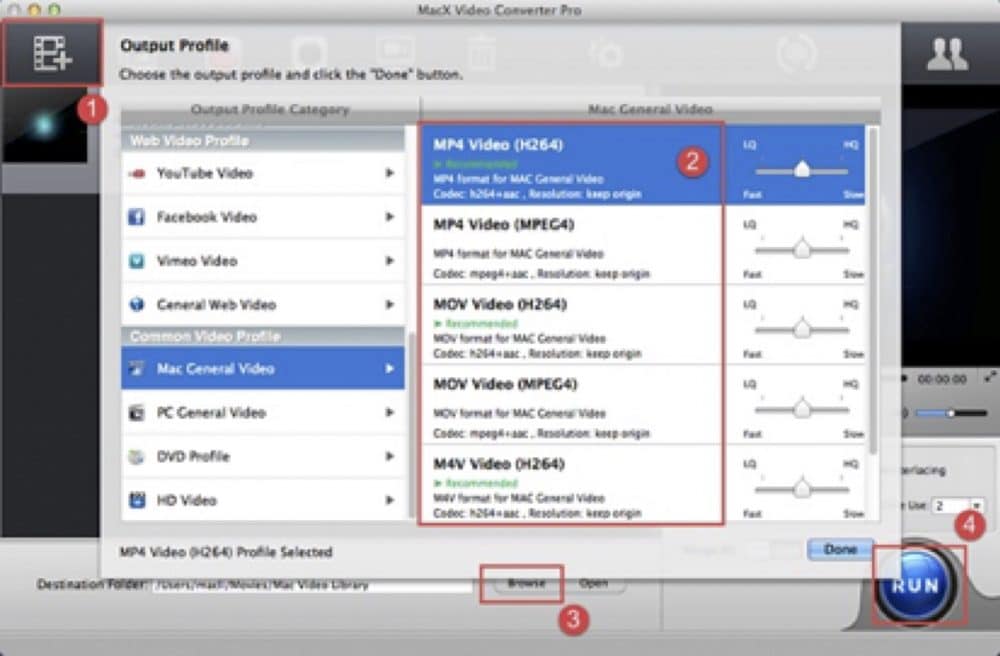Choose the MOV Video (H264) profile

pos(572,325)
